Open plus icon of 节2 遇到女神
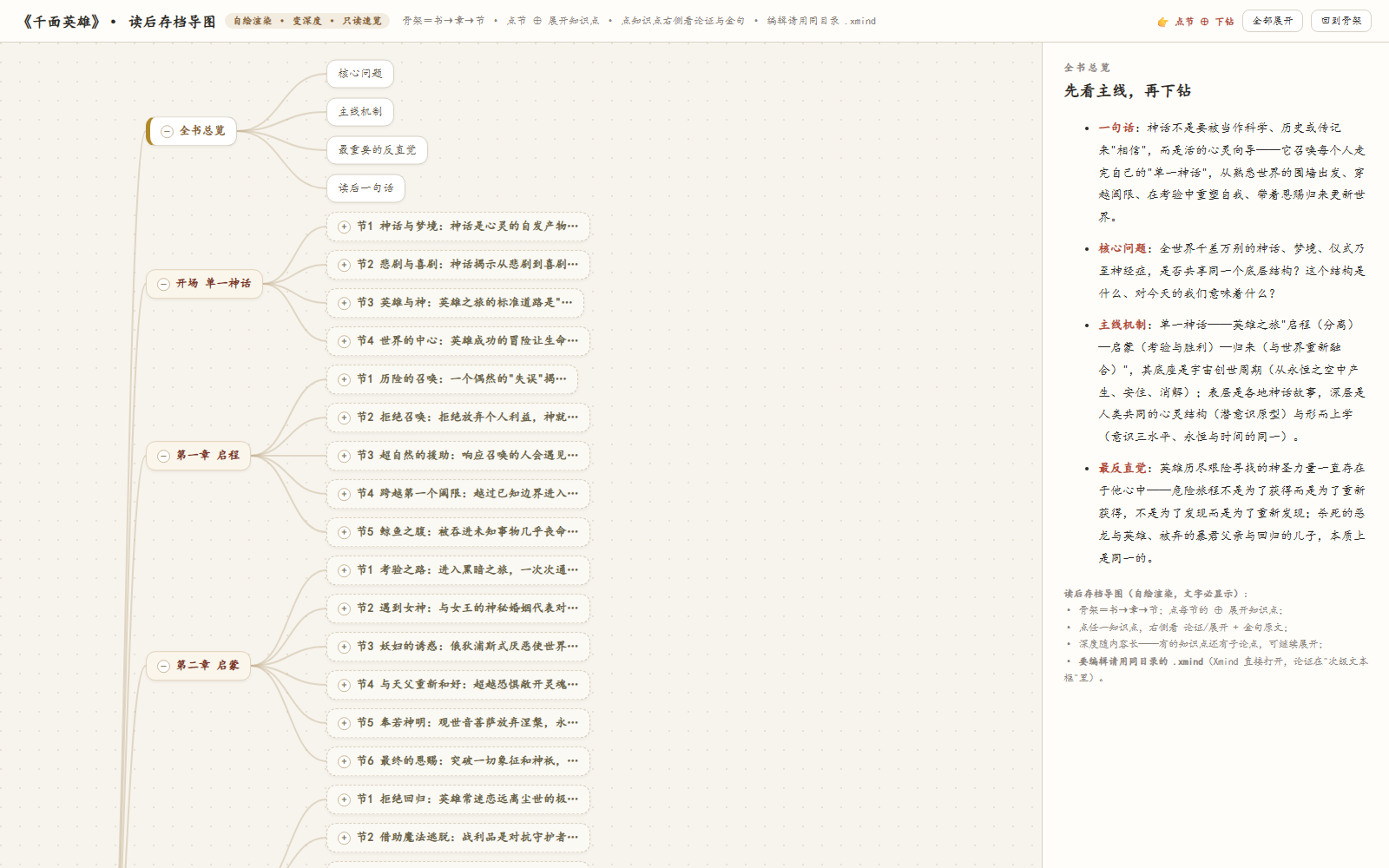This screenshot has width=1389, height=868. point(344,608)
